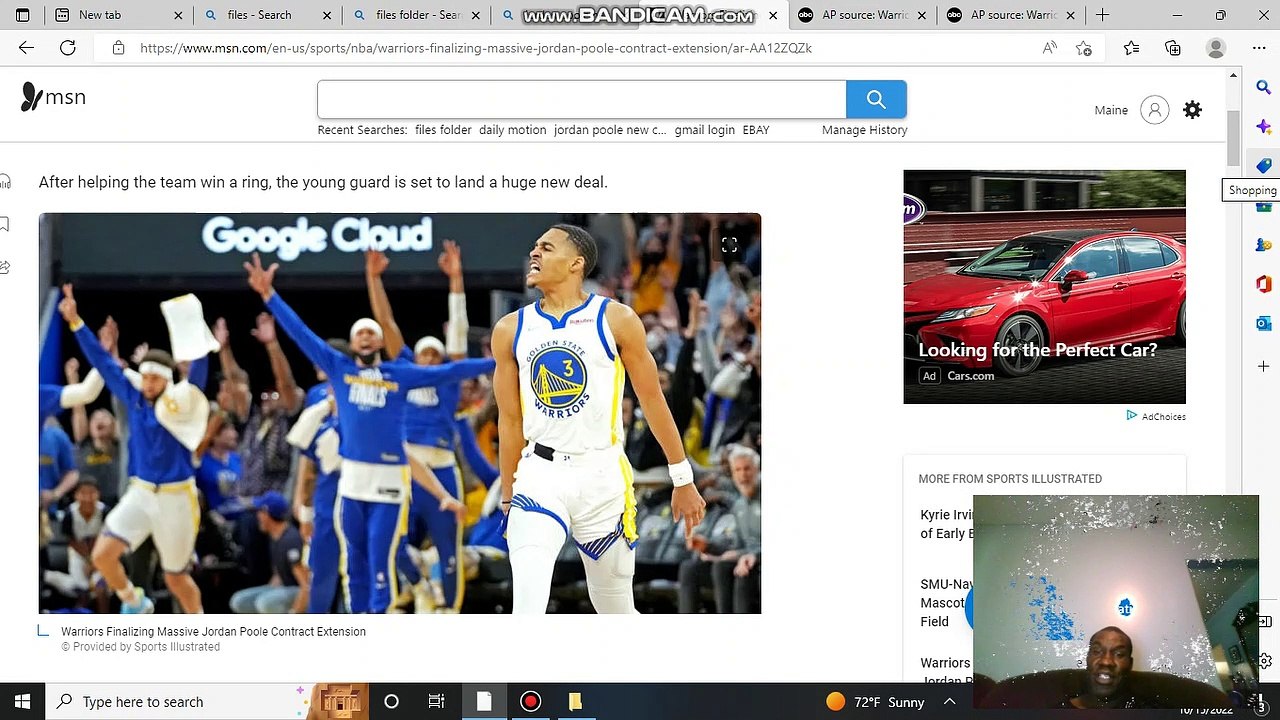Open Task View icon on taskbar
Screen dimensions: 1280x720
pos(436,701)
